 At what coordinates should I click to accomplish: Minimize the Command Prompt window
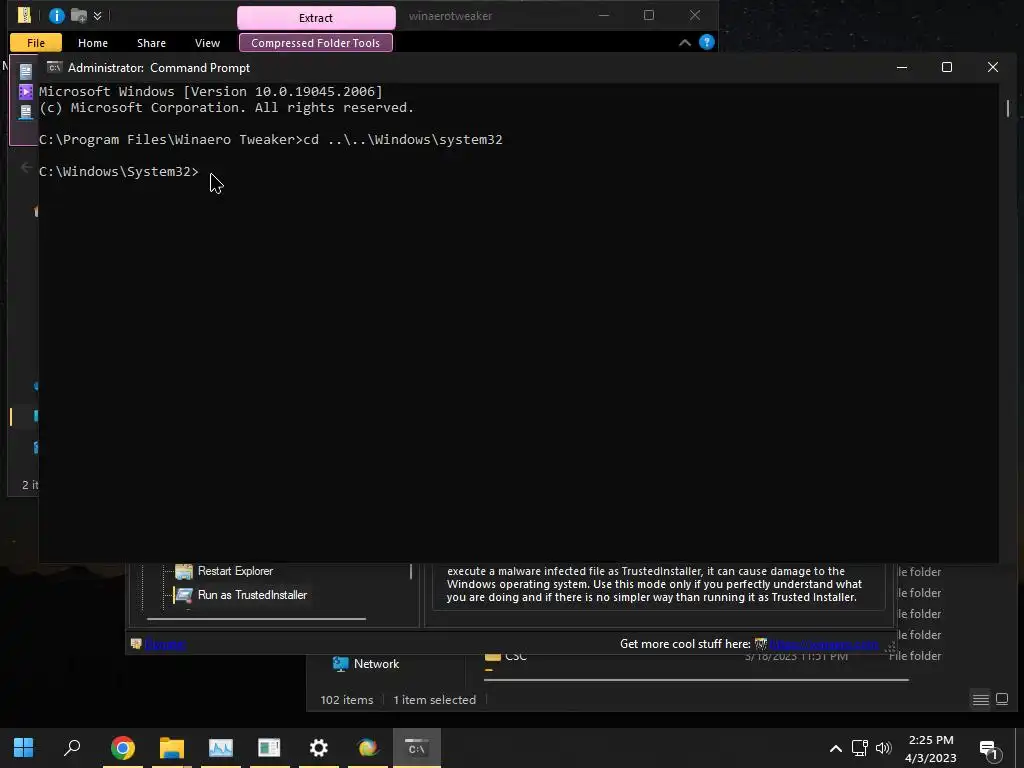pyautogui.click(x=902, y=67)
